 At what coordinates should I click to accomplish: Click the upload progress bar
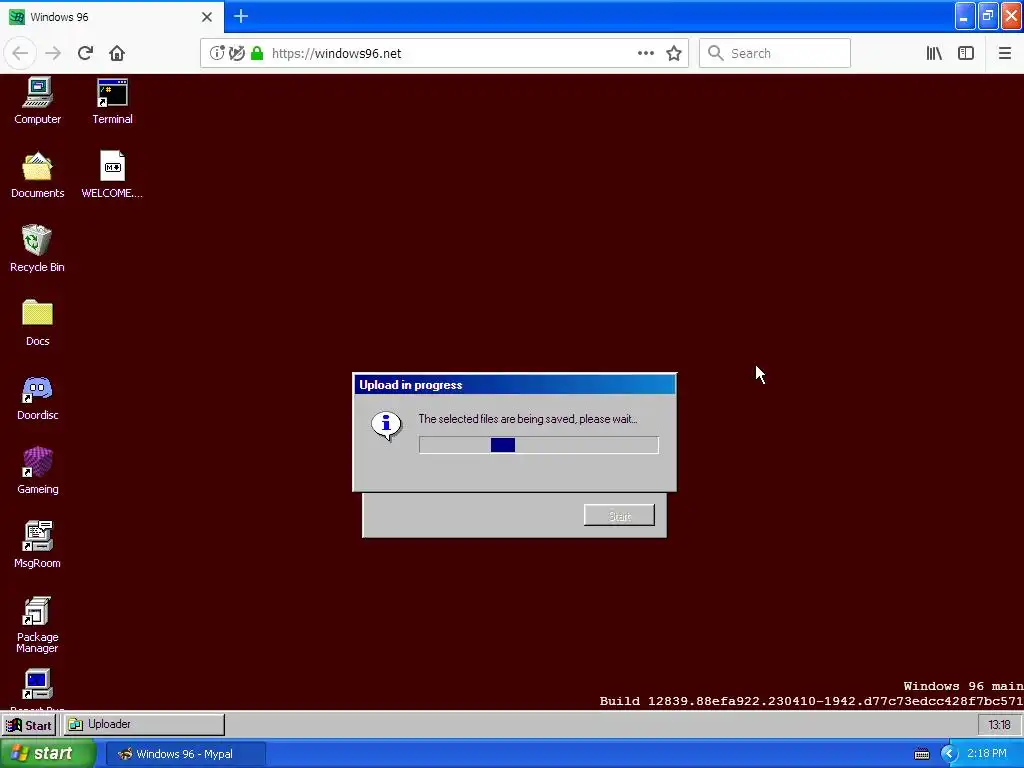[x=539, y=445]
